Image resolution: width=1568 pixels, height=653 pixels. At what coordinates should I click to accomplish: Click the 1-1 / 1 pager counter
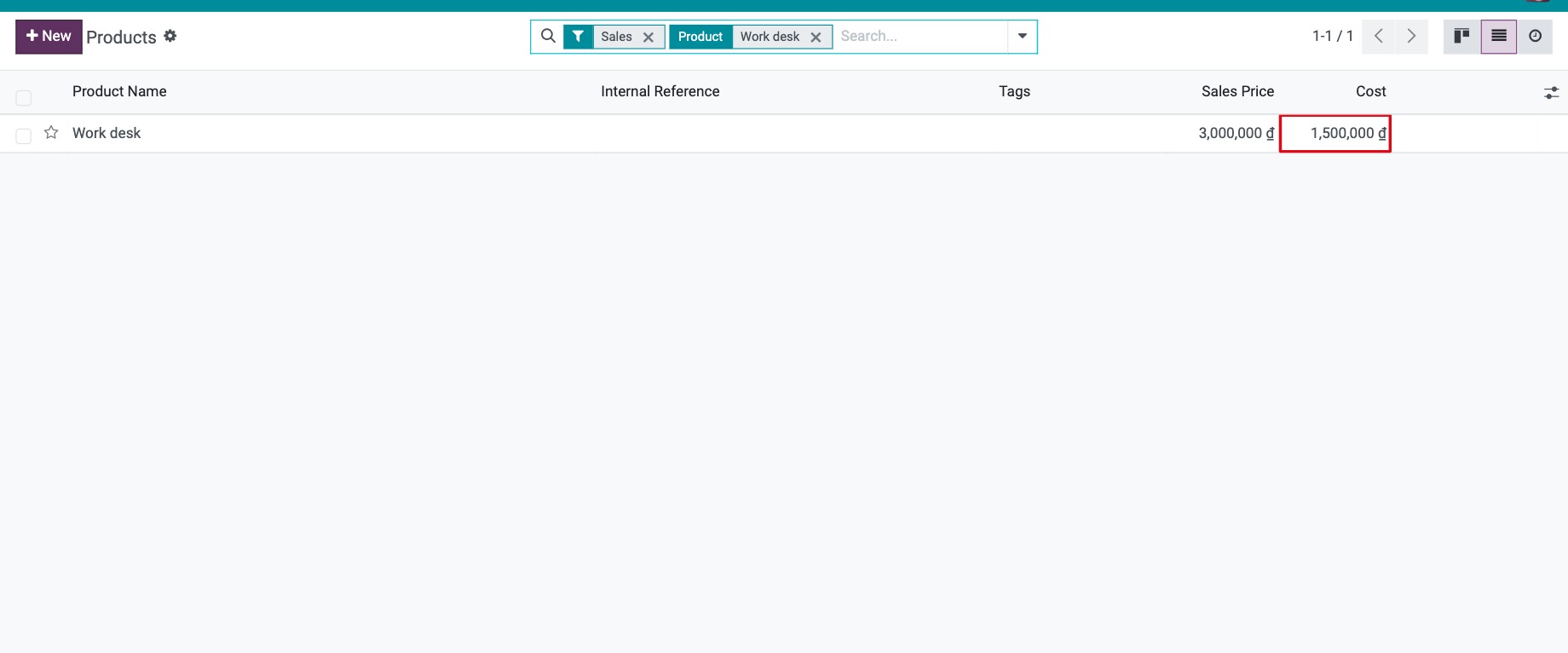(1333, 36)
